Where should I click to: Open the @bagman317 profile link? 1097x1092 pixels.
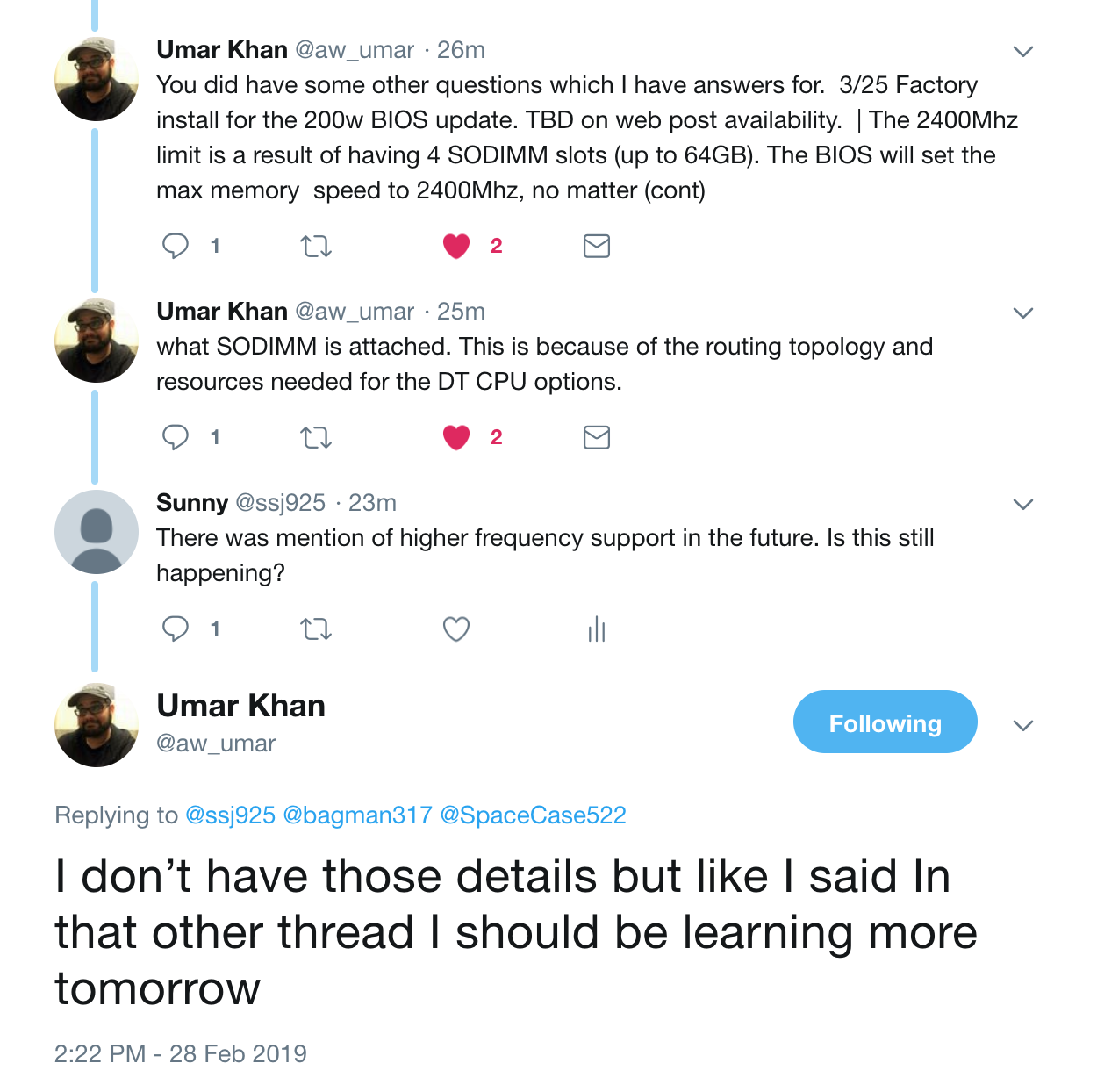pos(357,815)
